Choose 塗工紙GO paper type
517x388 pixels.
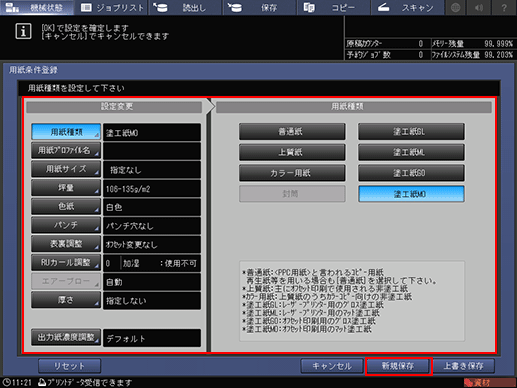(x=411, y=173)
